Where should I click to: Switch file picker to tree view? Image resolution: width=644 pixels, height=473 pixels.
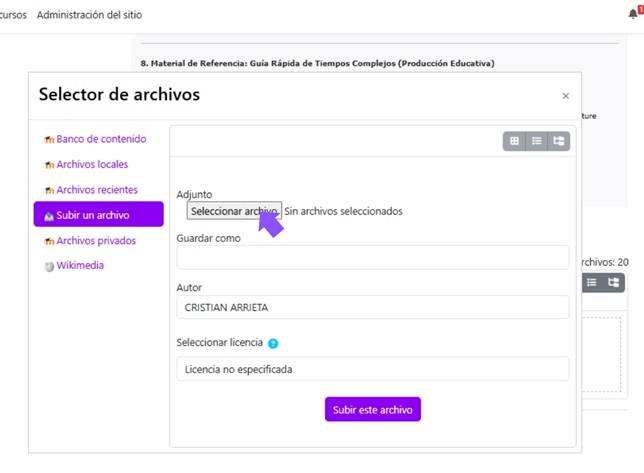(x=559, y=141)
